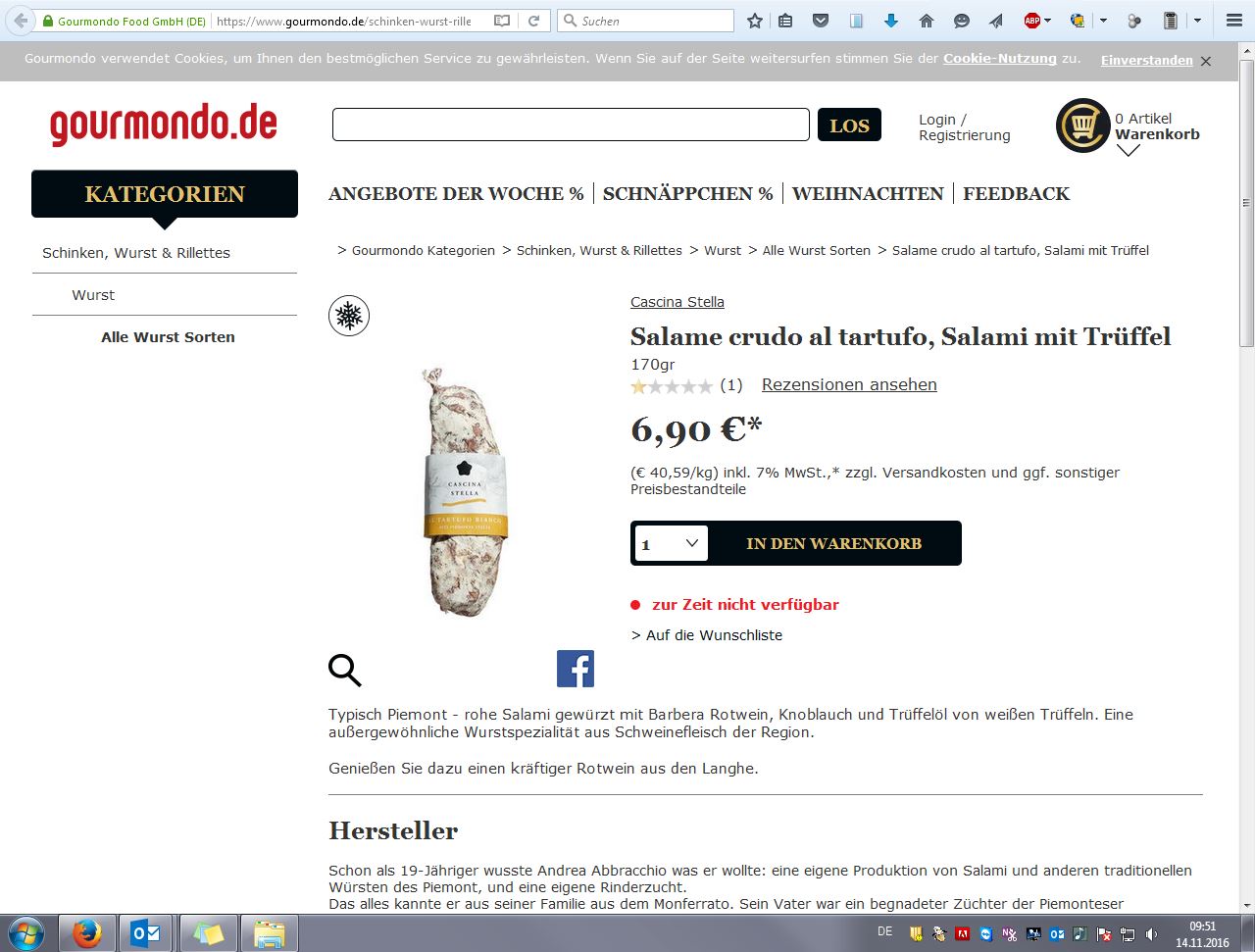Screen dimensions: 1255x952
Task: Open the quantity dropdown
Action: (x=672, y=543)
